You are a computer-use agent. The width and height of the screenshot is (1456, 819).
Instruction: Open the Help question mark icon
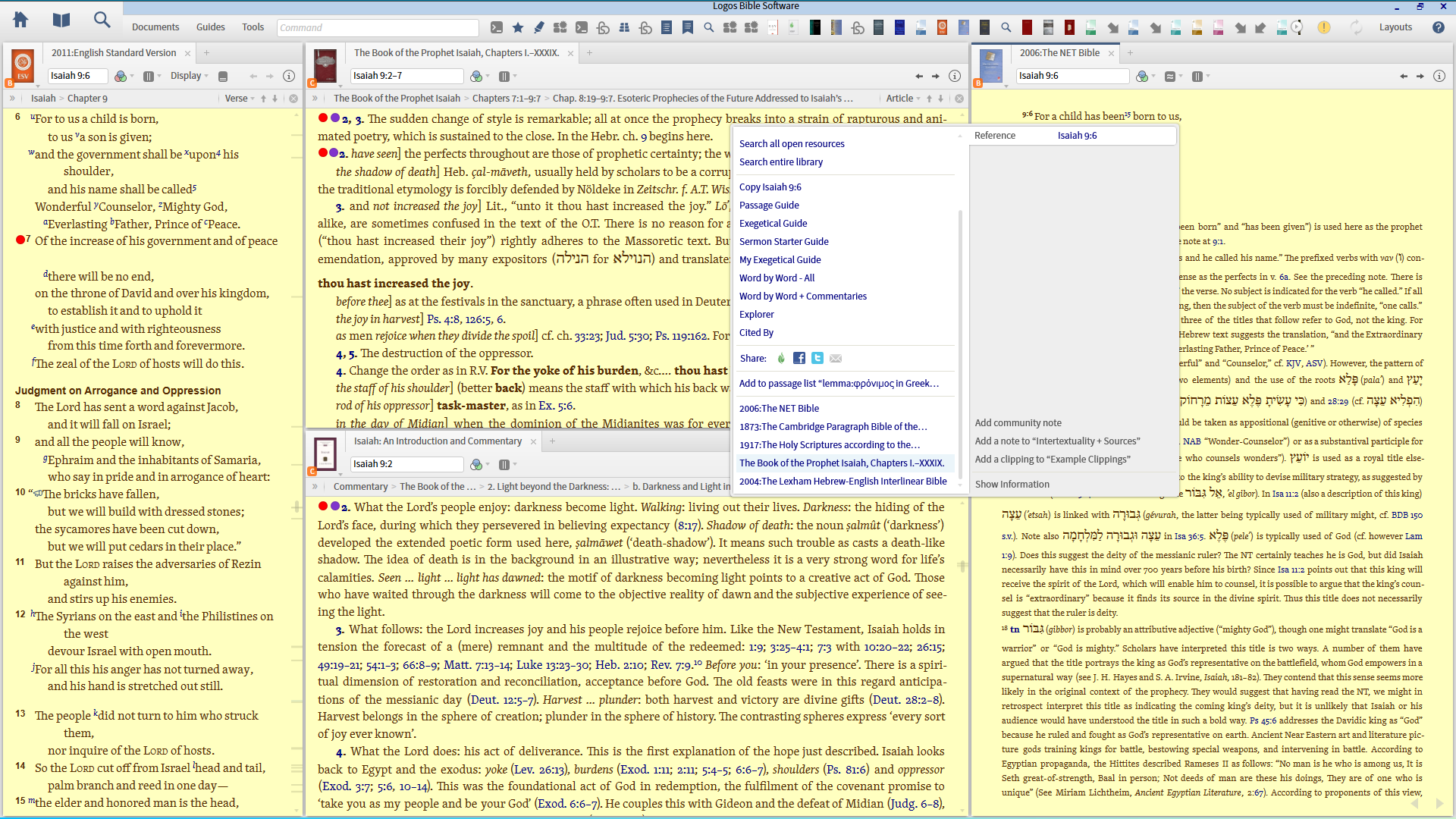[1439, 27]
